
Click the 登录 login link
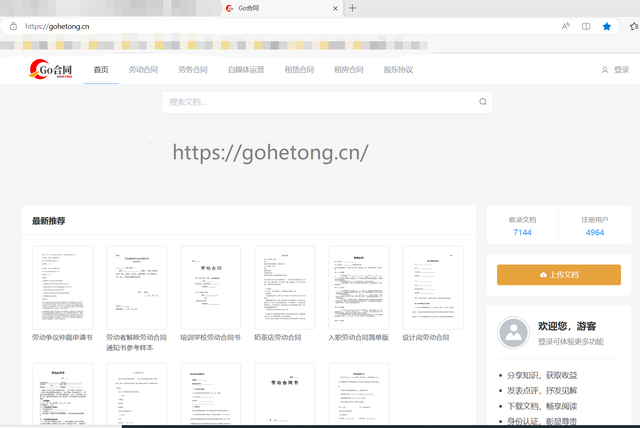[615, 70]
